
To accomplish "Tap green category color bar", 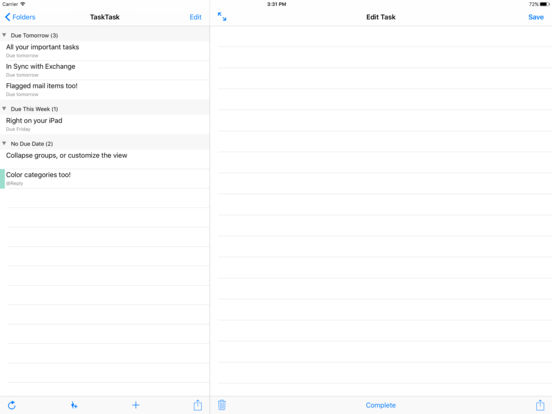I will point(2,178).
